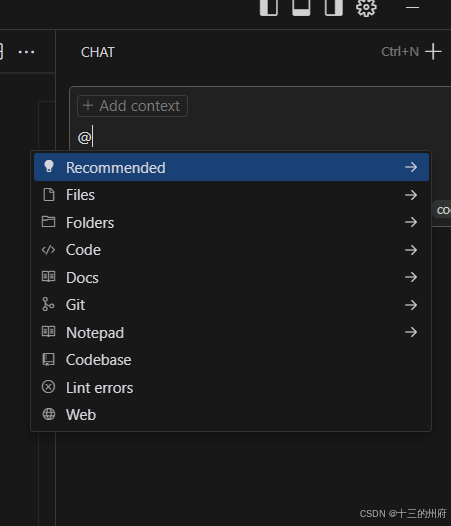Expand the Notepad submenu arrow
Image resolution: width=451 pixels, height=526 pixels.
click(x=411, y=332)
